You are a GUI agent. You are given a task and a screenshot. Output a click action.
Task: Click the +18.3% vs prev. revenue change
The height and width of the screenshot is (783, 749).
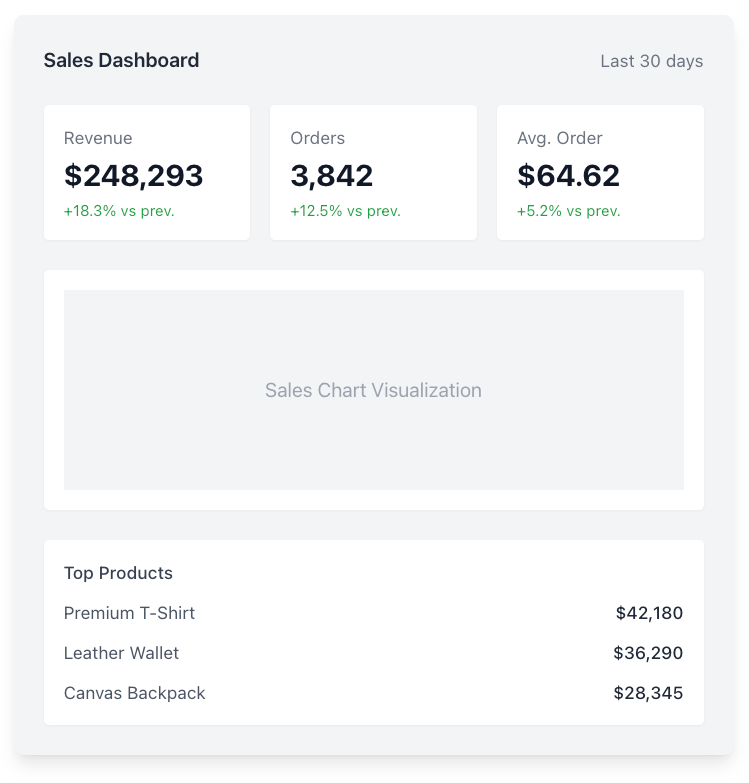[x=119, y=211]
